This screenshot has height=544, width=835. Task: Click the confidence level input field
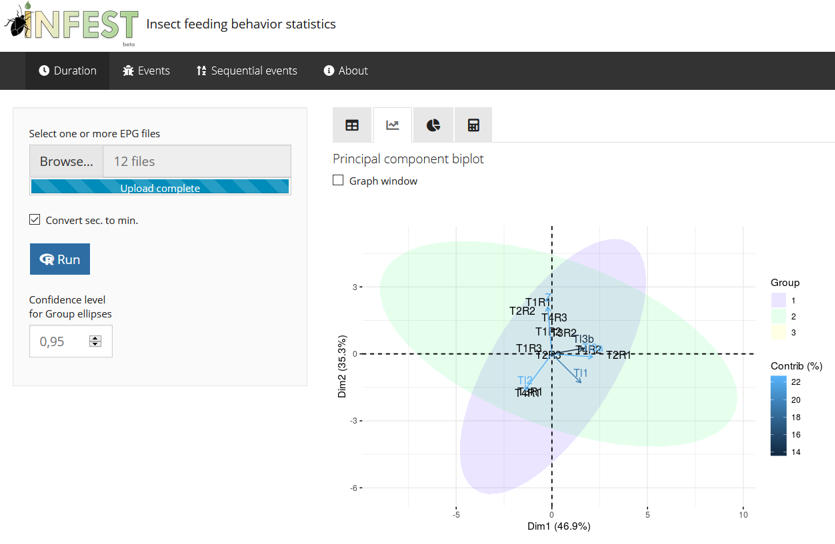pos(71,341)
